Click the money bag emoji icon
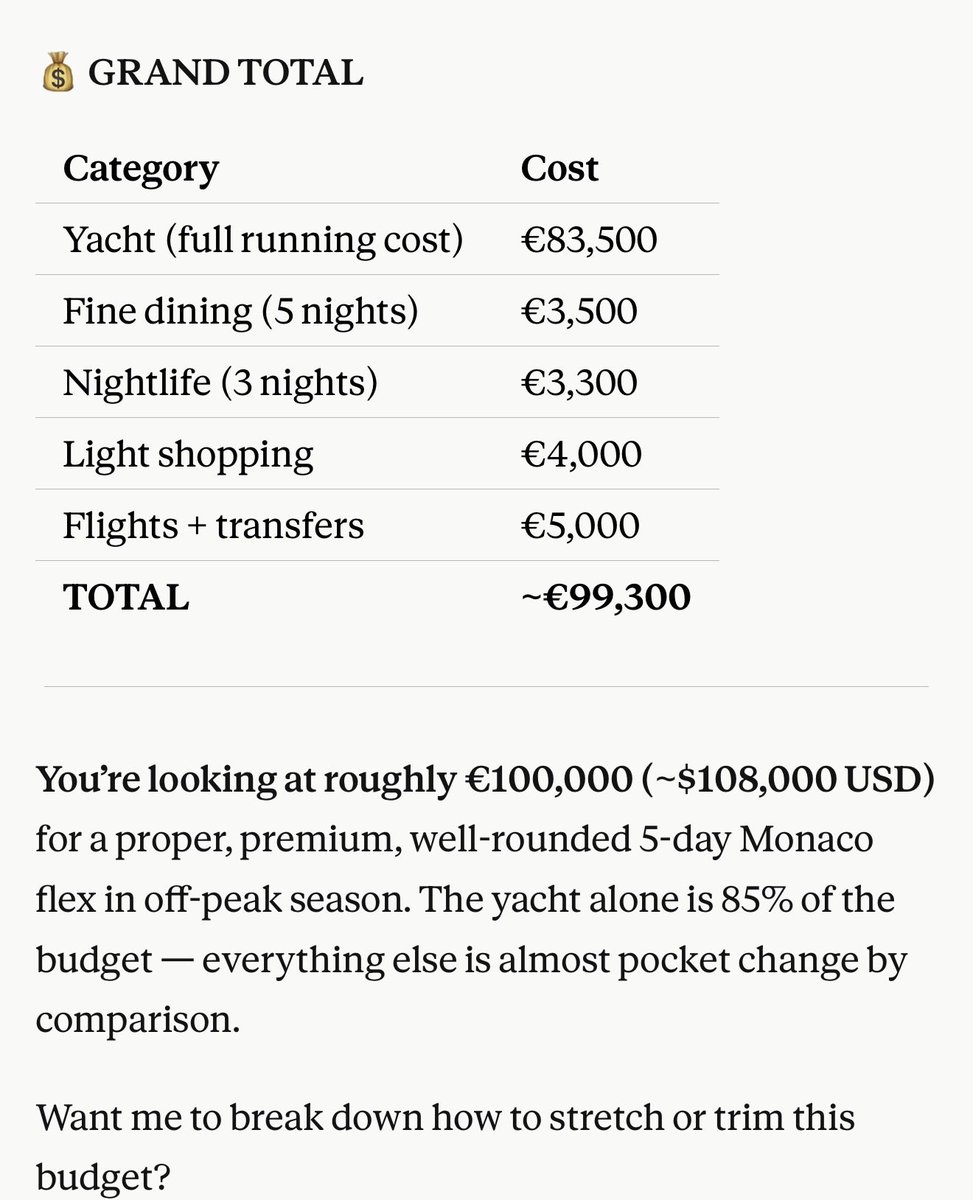 click(58, 74)
